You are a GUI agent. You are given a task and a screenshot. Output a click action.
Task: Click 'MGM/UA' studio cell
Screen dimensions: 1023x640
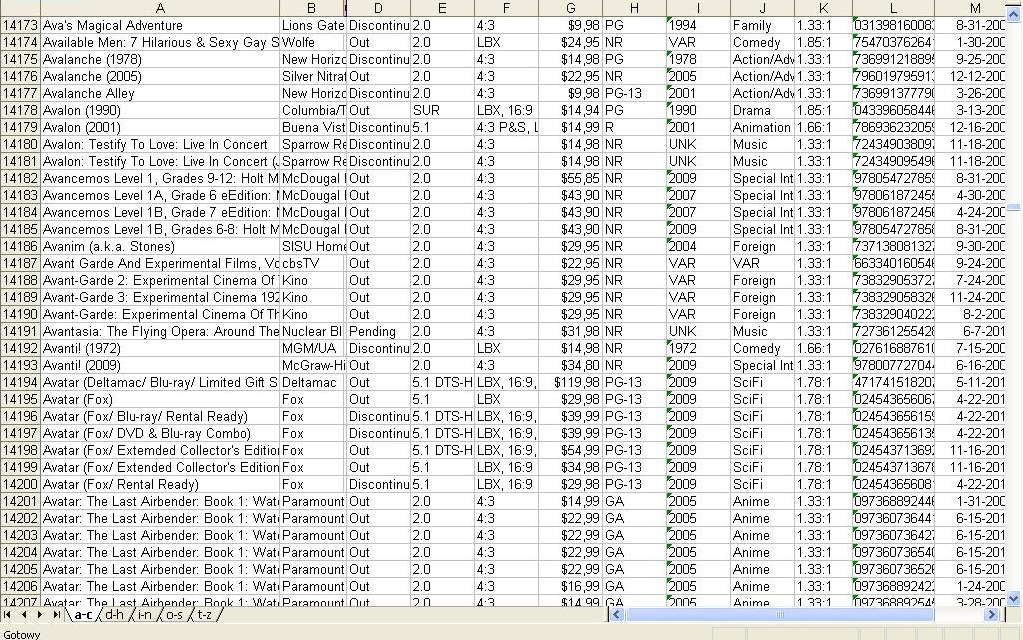312,348
